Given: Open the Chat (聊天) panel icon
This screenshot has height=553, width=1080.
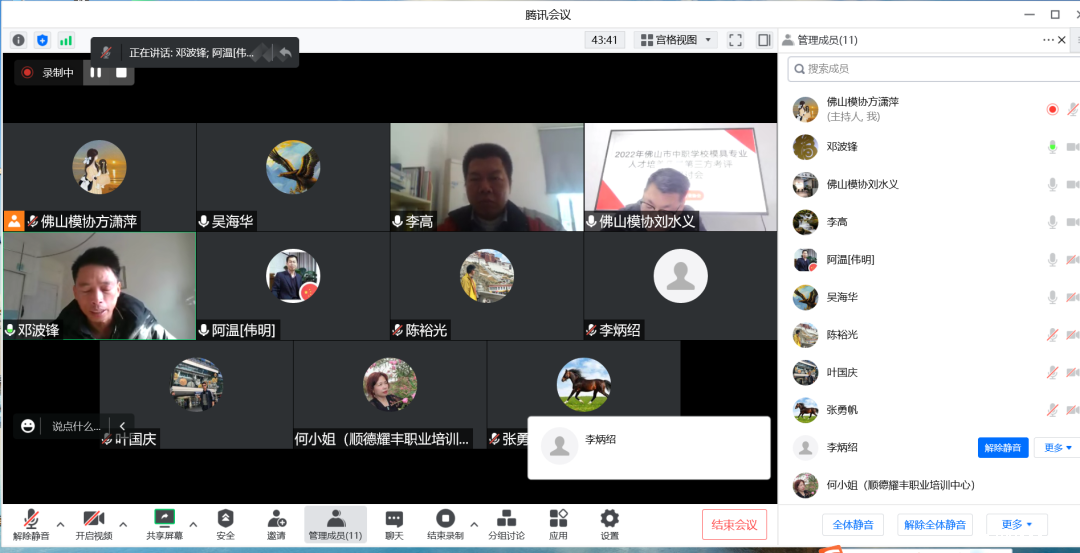Looking at the screenshot, I should point(394,518).
